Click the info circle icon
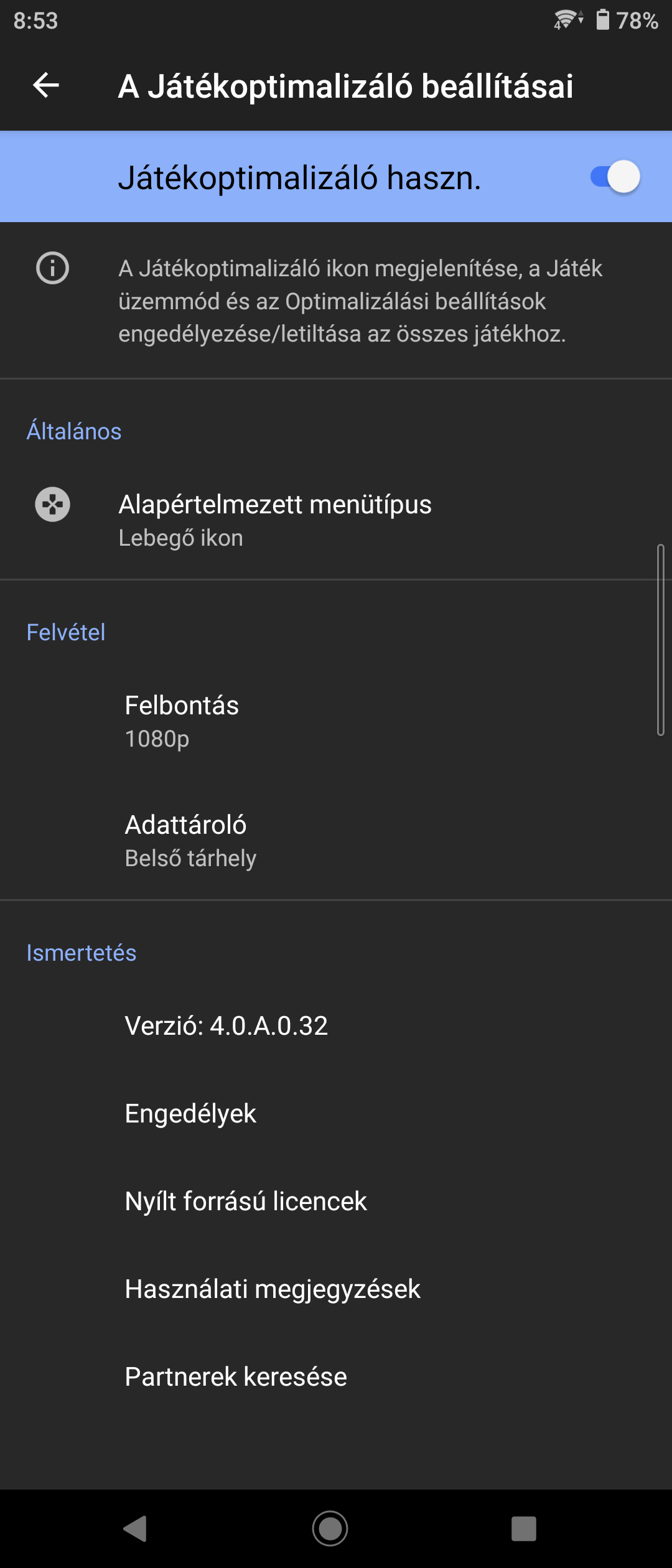Screen dimensions: 672x1568 tap(53, 268)
